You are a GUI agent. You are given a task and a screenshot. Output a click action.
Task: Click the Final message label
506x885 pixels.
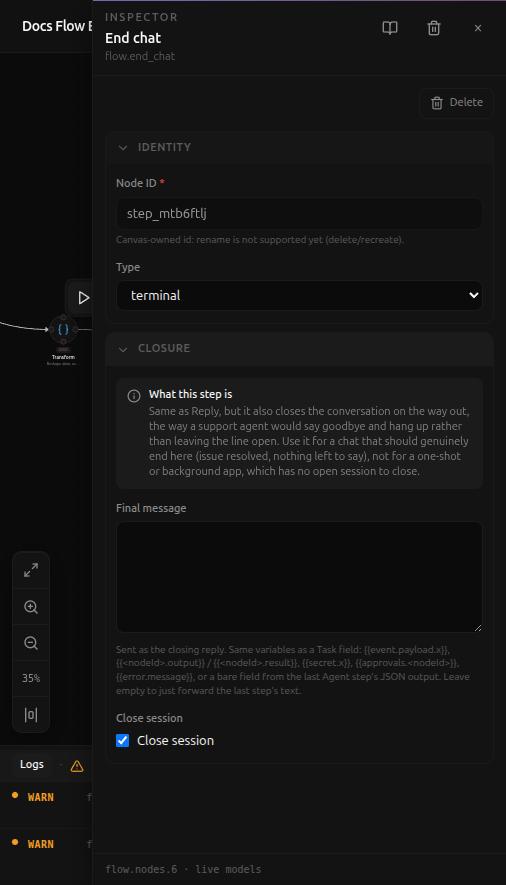click(x=151, y=508)
